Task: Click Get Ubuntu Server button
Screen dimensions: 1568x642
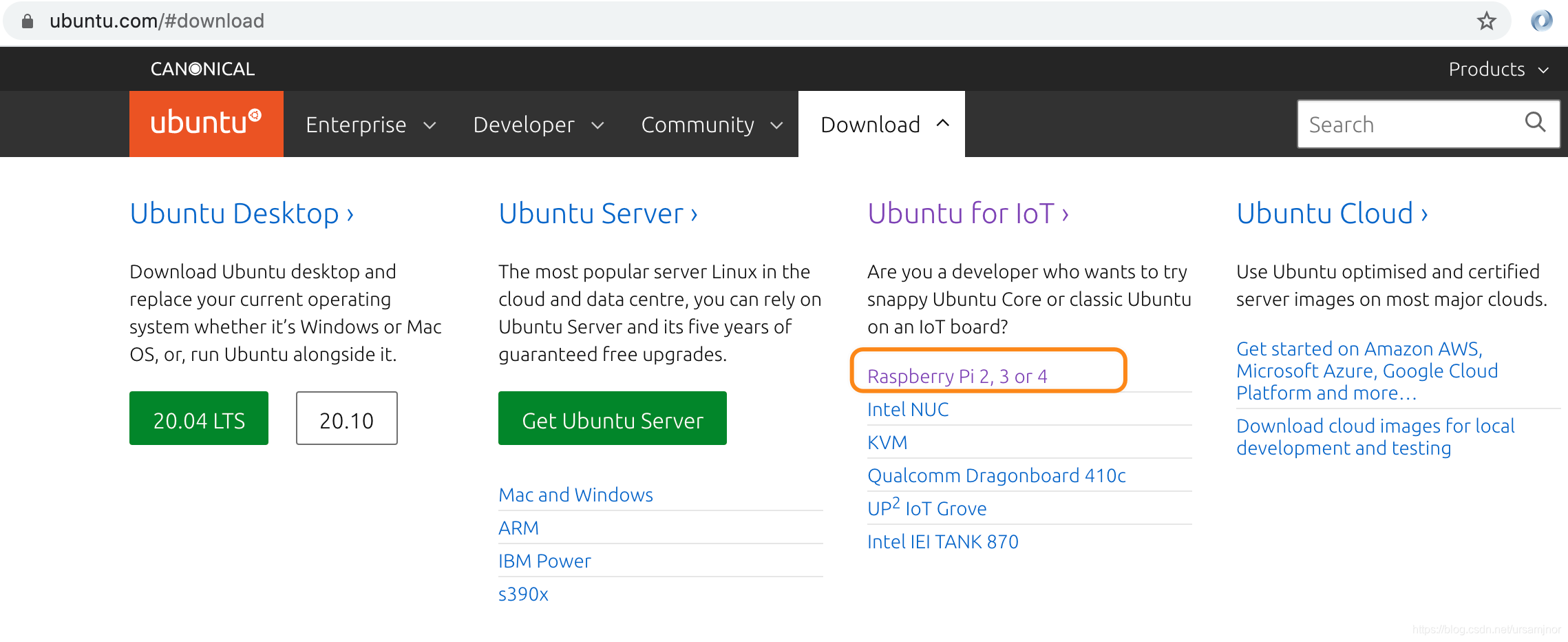Action: click(613, 418)
